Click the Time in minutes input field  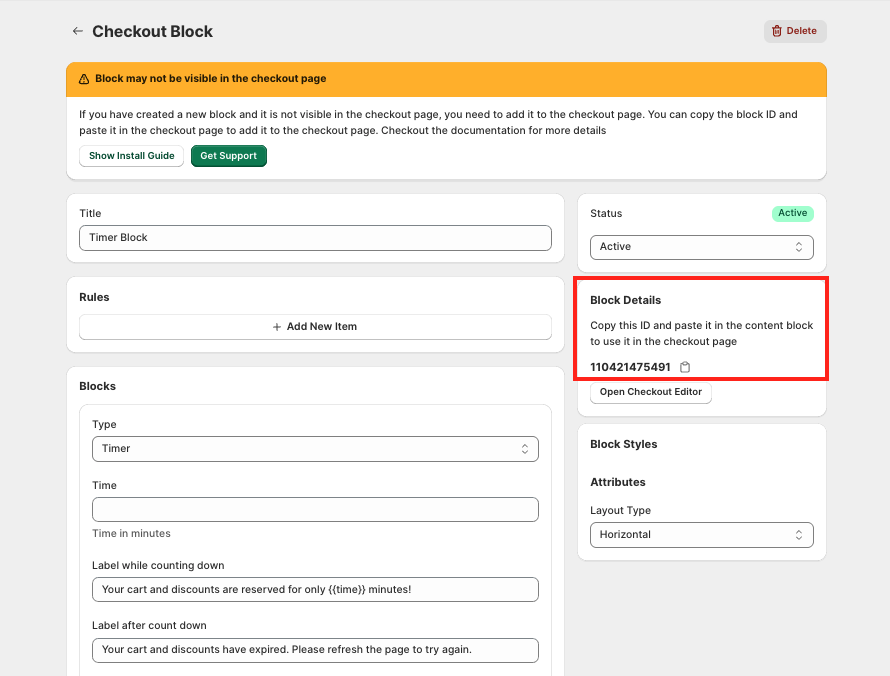point(315,510)
